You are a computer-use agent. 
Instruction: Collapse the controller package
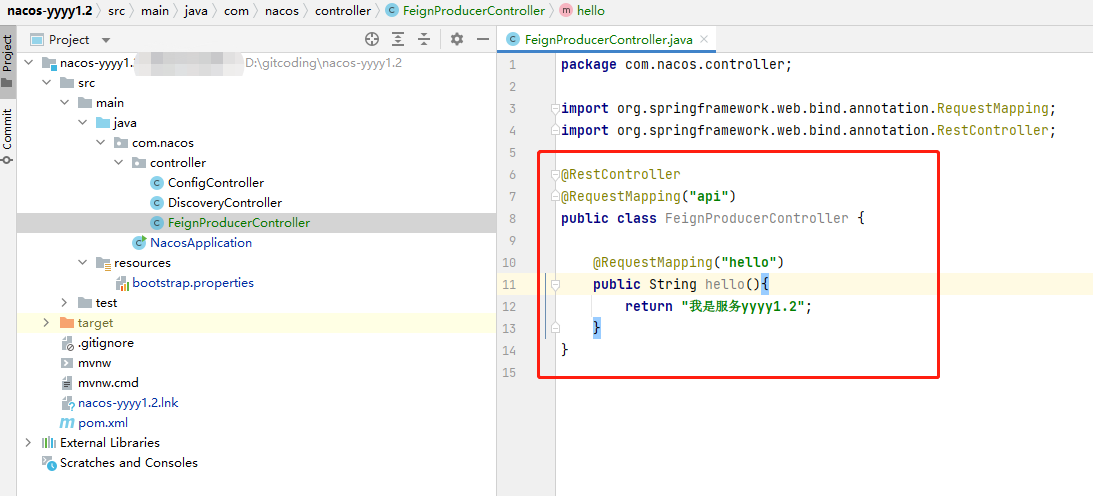tap(119, 163)
